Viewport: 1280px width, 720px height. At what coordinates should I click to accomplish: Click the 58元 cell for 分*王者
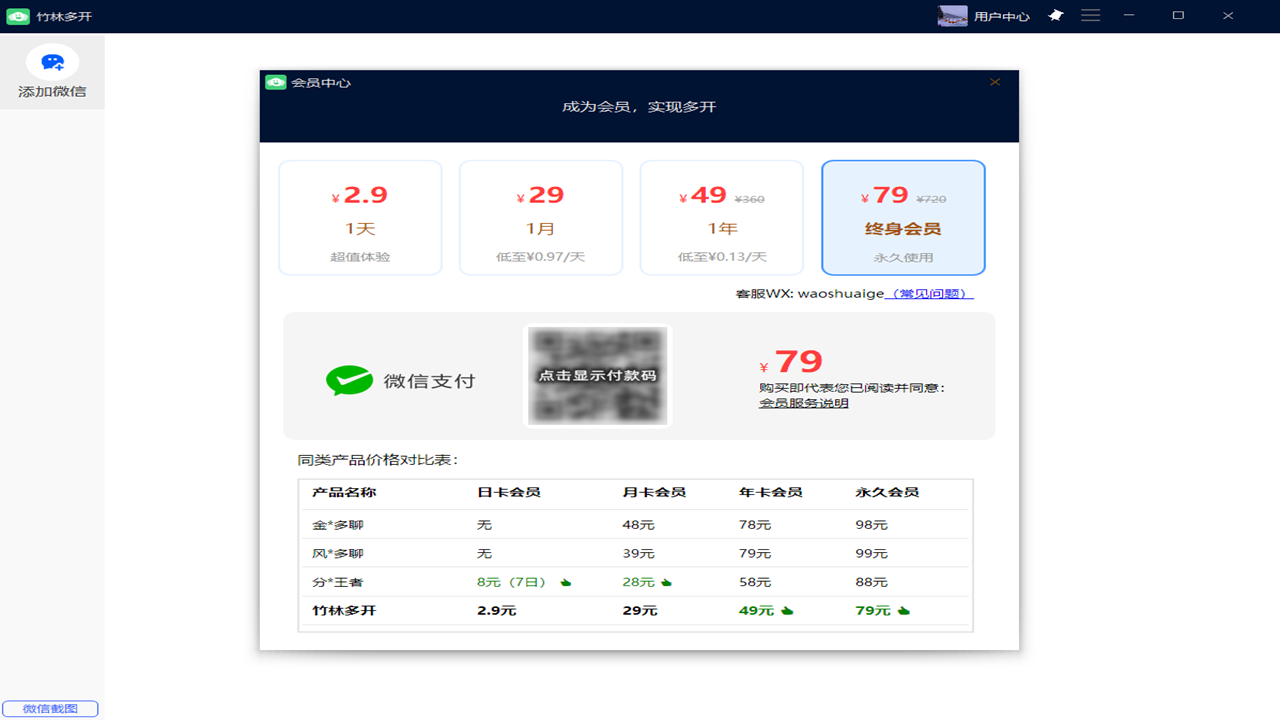tap(755, 582)
